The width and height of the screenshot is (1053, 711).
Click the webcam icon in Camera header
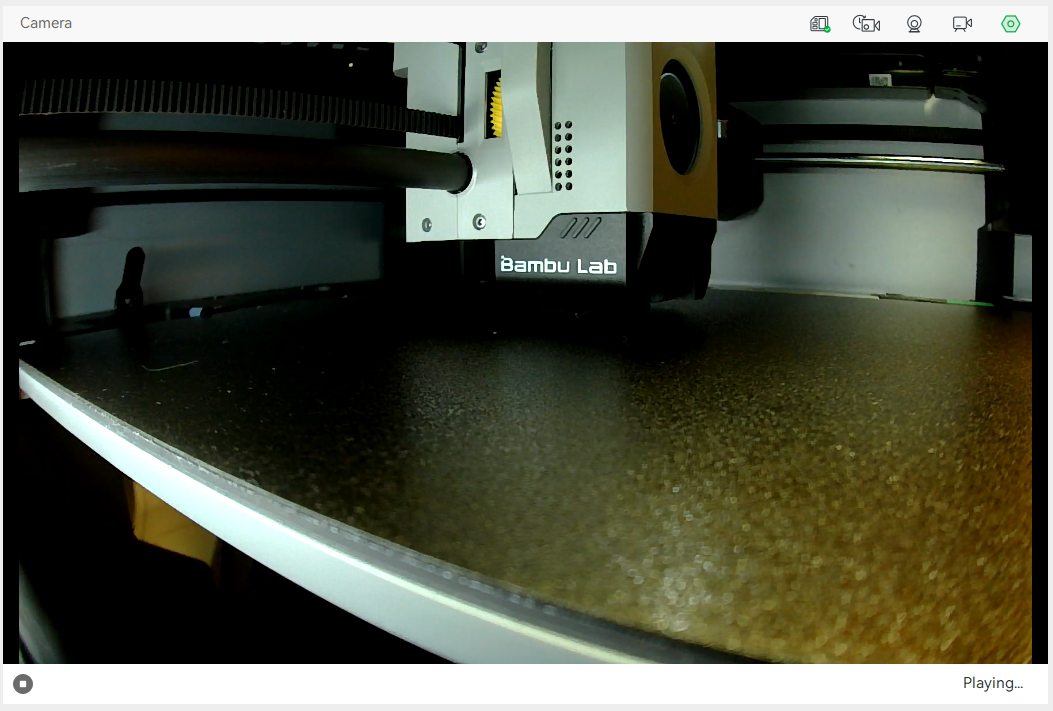click(914, 24)
